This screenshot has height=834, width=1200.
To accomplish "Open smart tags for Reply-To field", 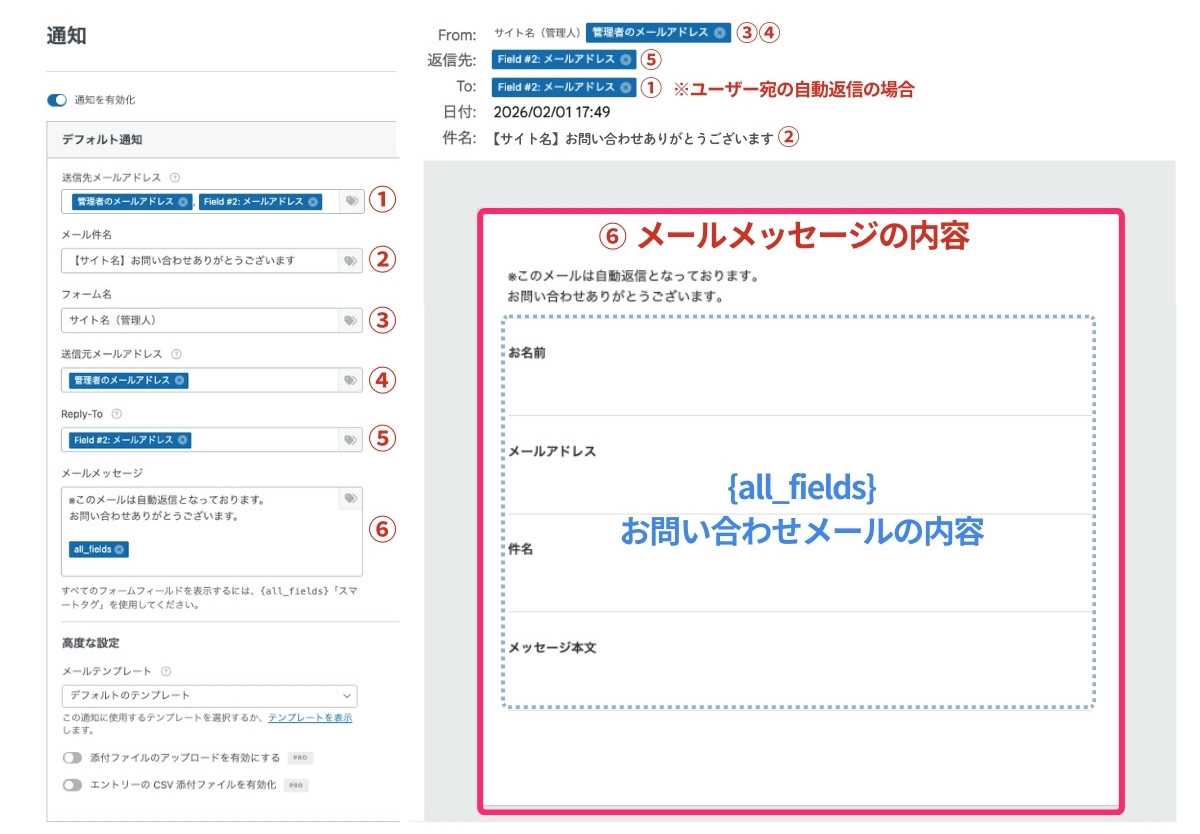I will (350, 439).
